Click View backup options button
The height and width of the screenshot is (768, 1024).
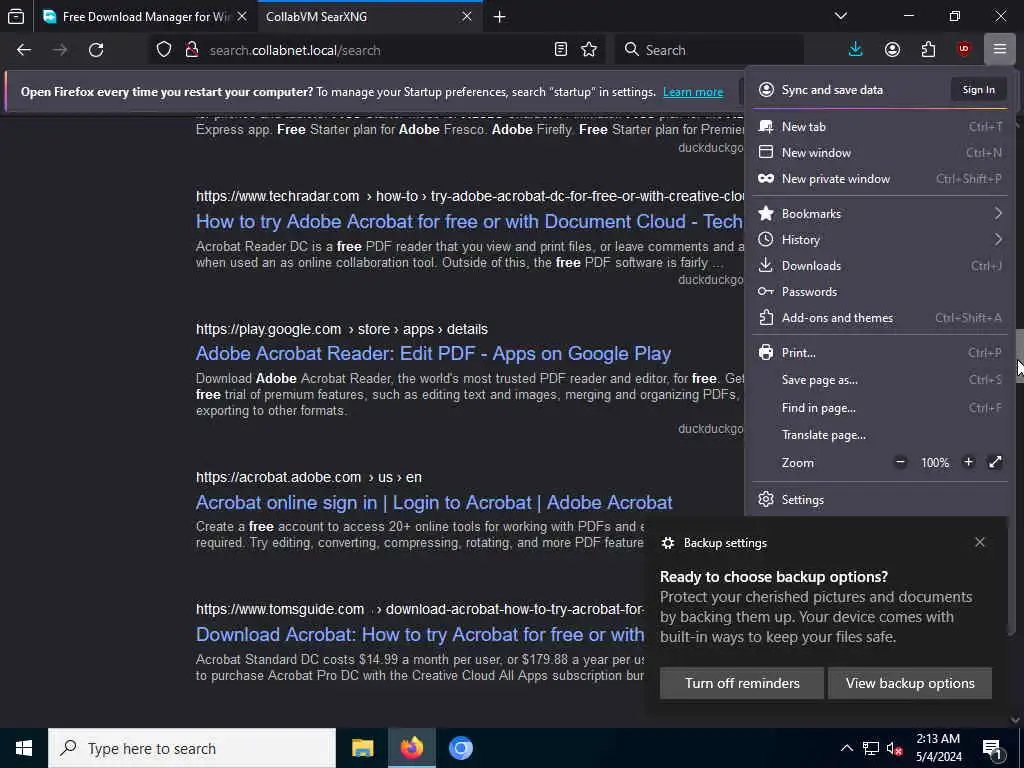pyautogui.click(x=910, y=683)
